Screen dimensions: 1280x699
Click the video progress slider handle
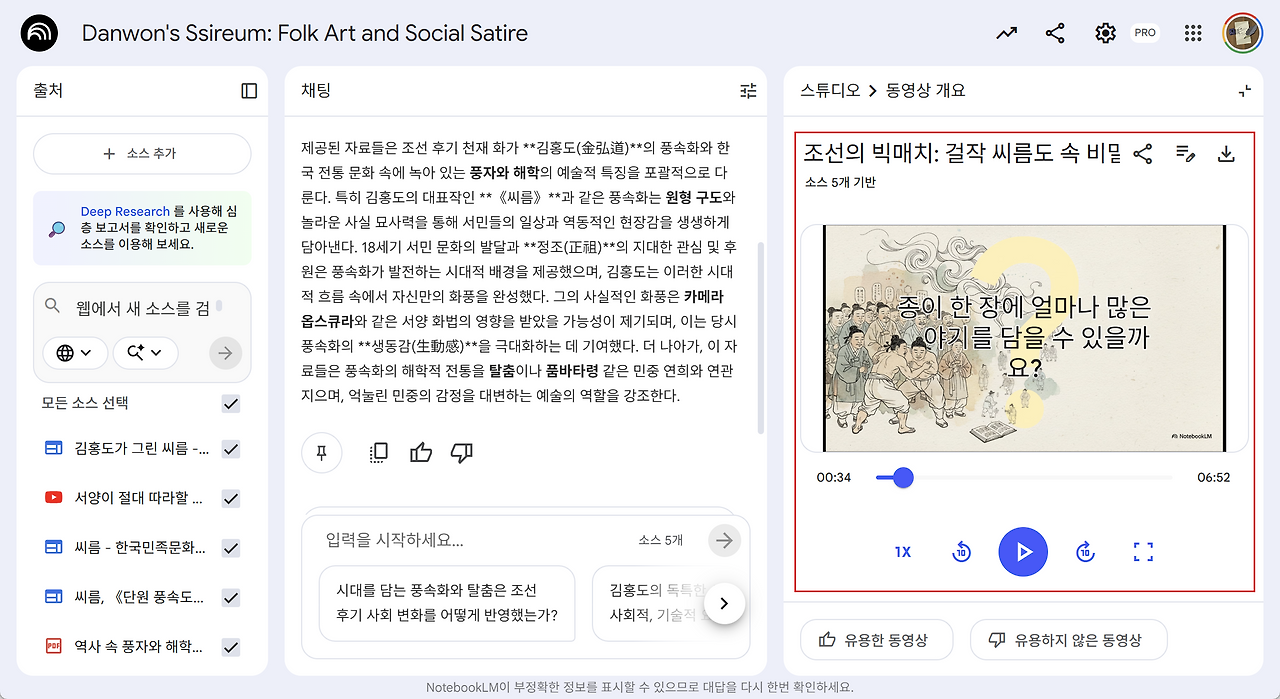903,478
